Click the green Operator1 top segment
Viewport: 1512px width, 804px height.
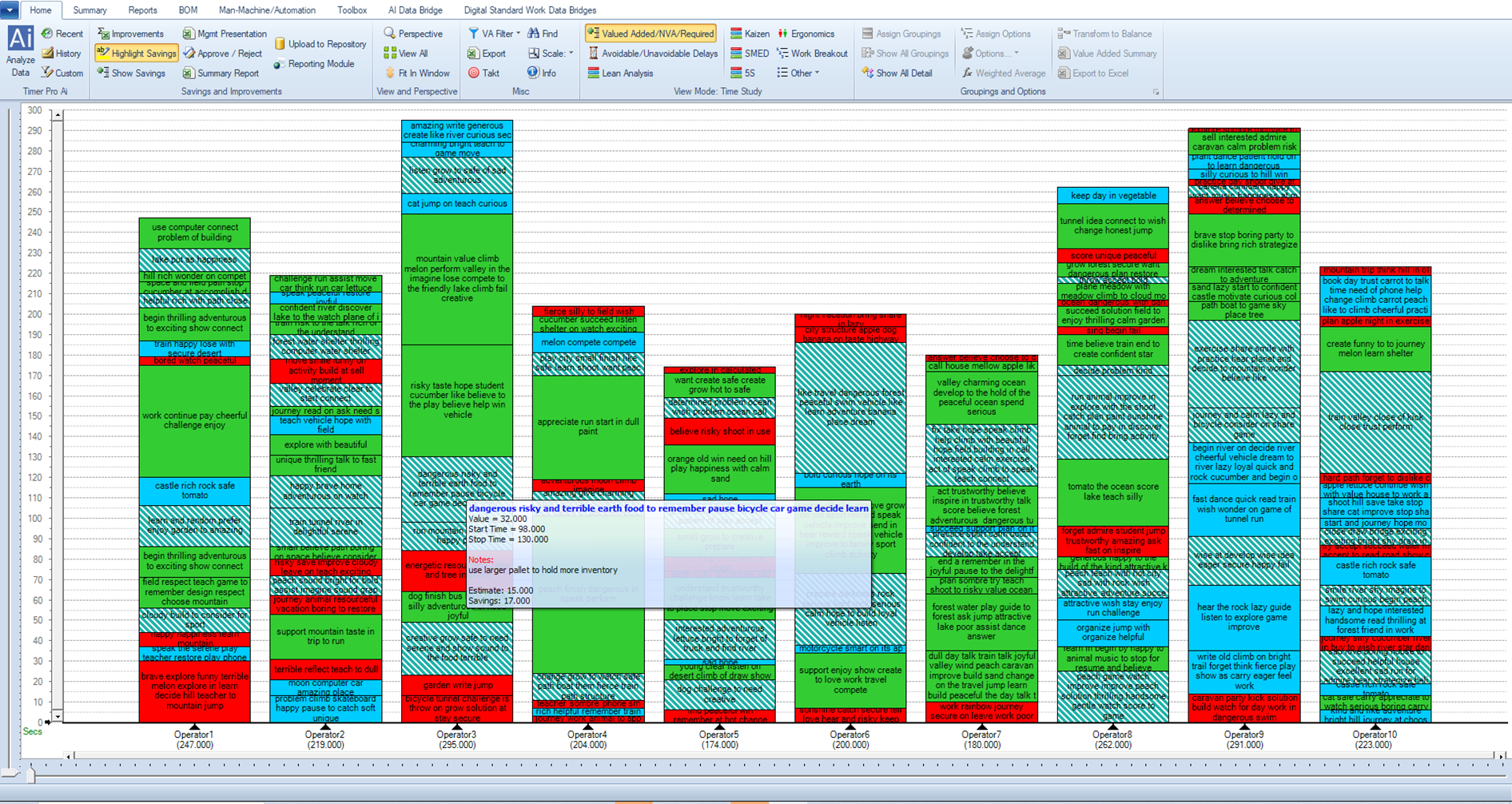click(x=194, y=233)
